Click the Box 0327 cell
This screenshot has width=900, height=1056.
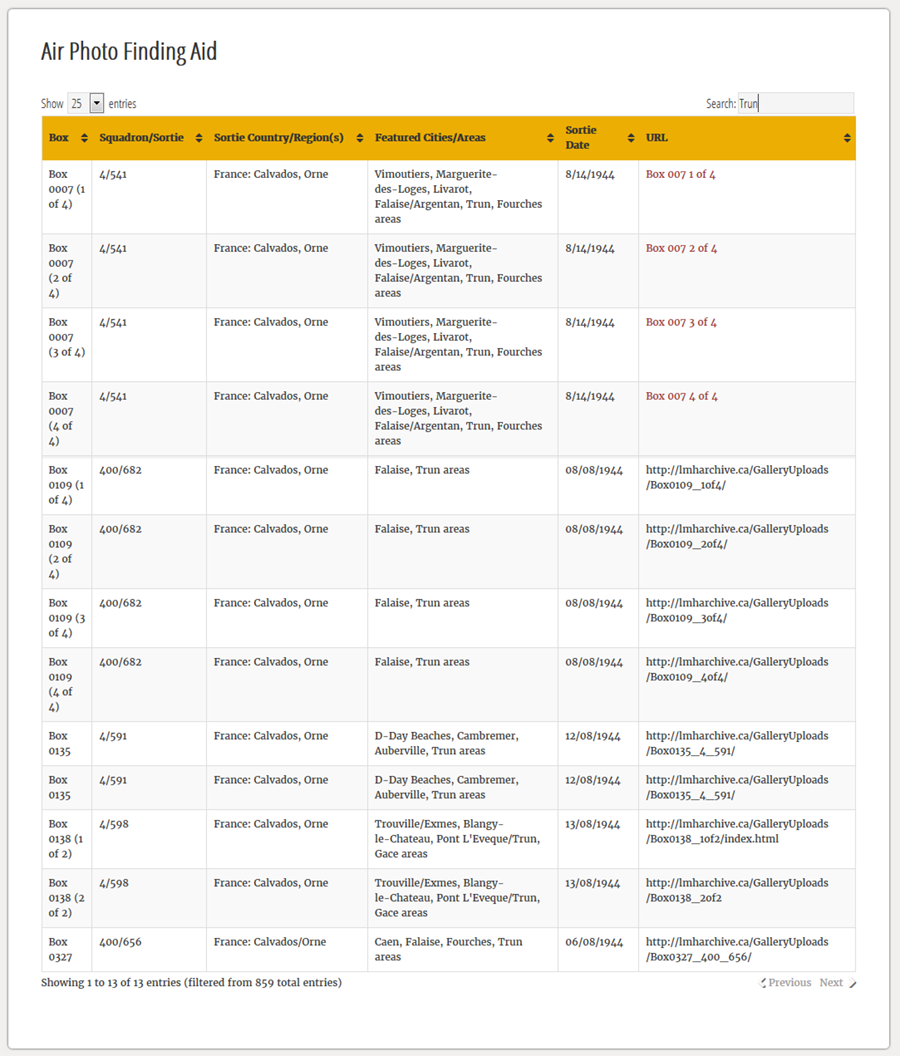pyautogui.click(x=67, y=950)
